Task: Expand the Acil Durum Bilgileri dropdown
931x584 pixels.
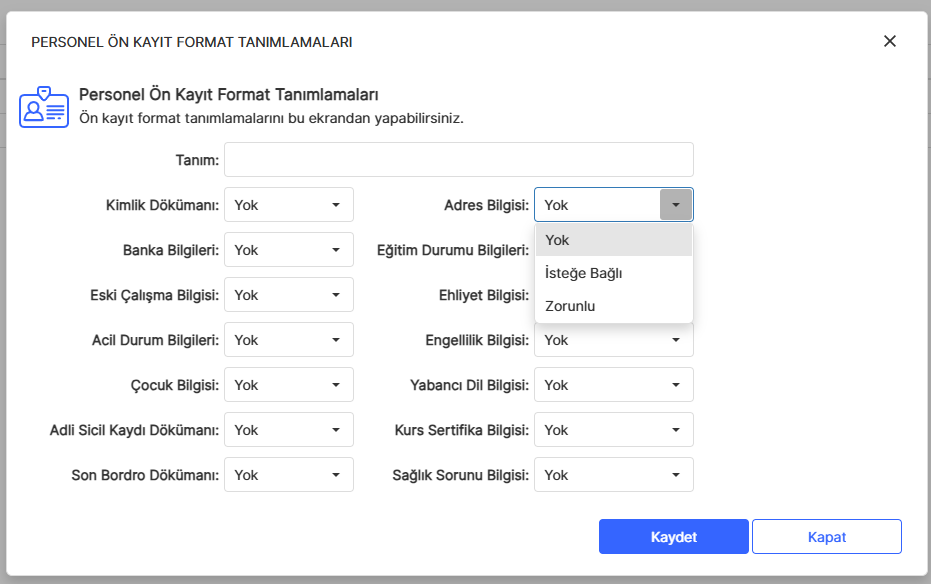Action: pyautogui.click(x=289, y=340)
